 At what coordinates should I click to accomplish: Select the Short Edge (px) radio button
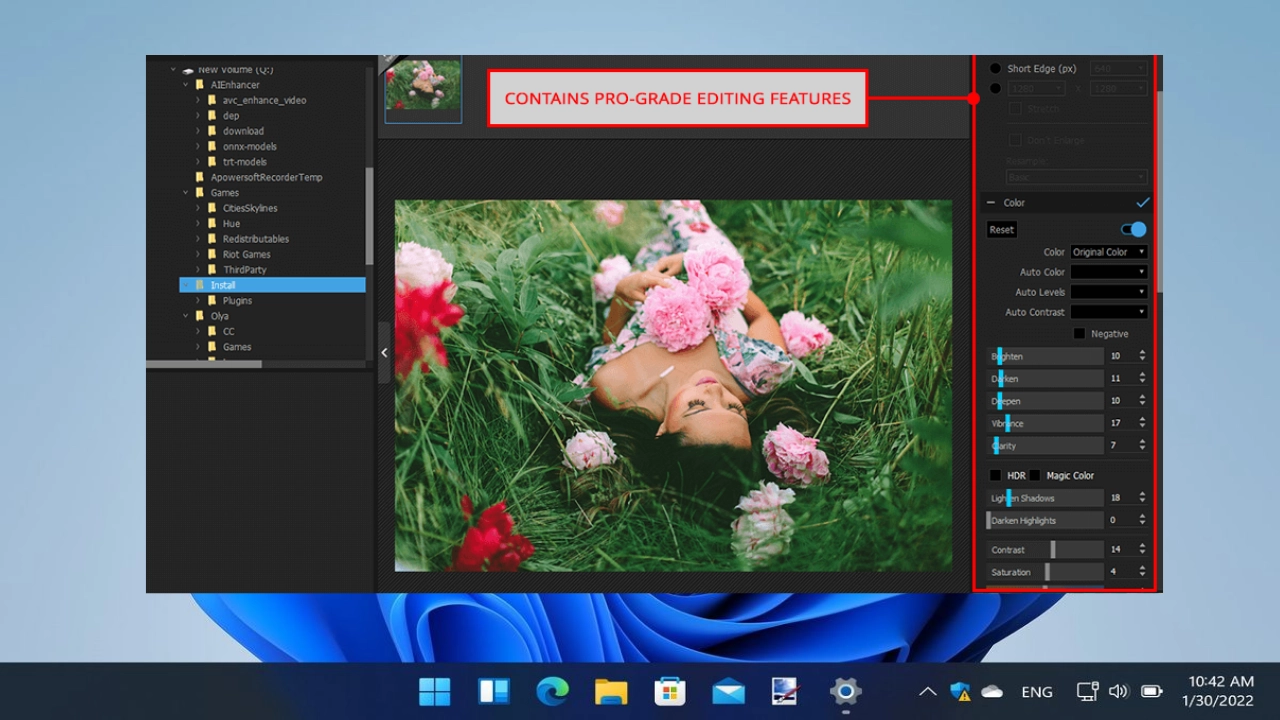click(995, 69)
